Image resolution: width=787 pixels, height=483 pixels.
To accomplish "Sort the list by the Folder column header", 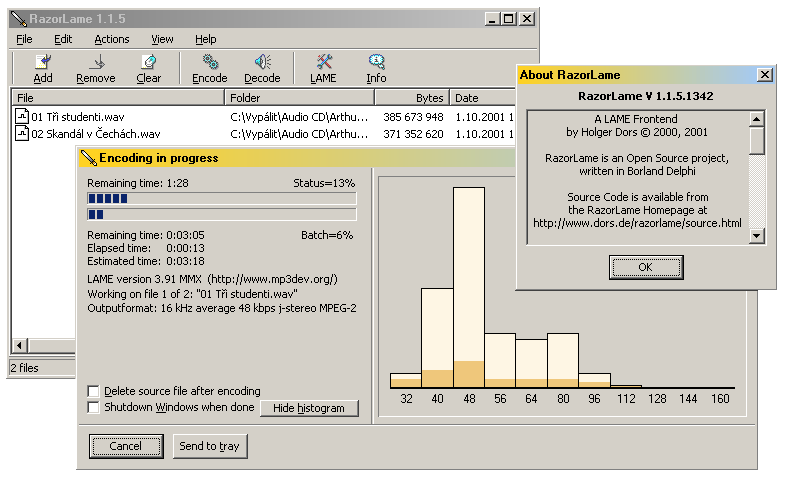I will (299, 98).
